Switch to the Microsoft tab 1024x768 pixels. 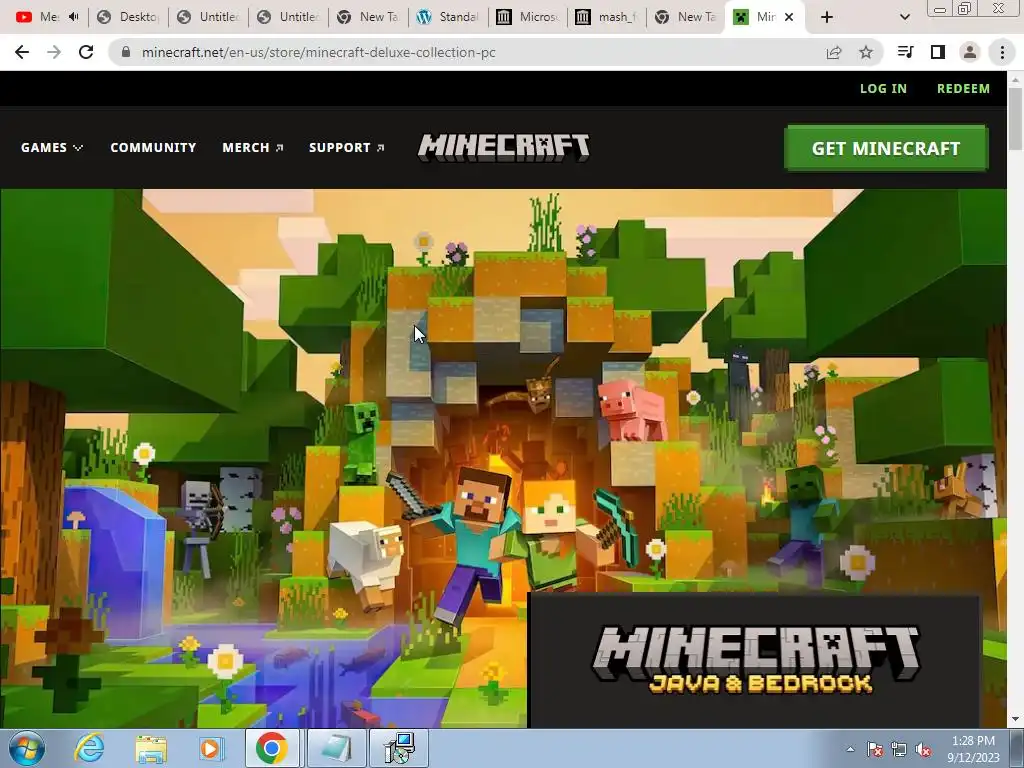[528, 17]
